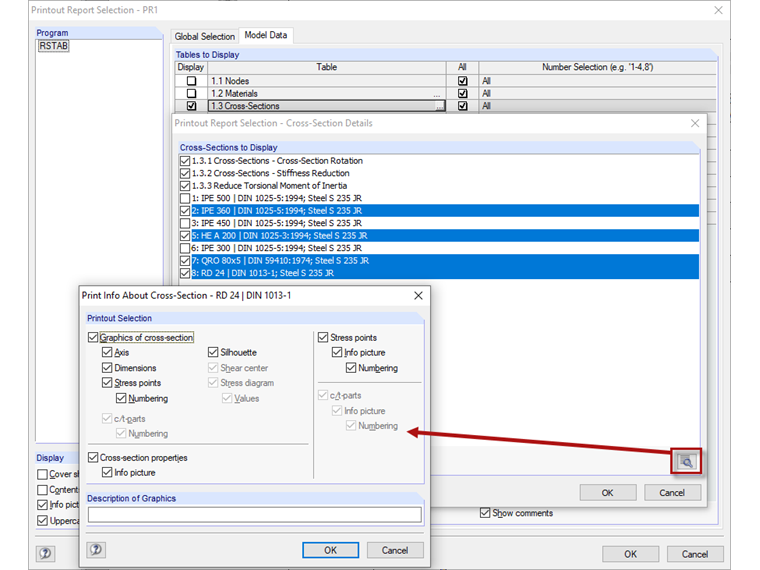
Task: Check the 3: IPE 450 cross-section
Action: tap(185, 223)
